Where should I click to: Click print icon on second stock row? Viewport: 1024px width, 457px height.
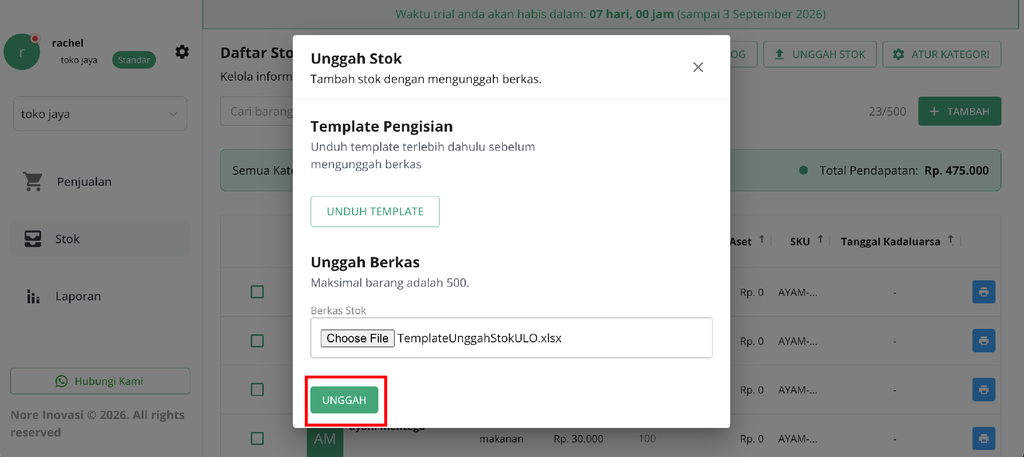[984, 341]
